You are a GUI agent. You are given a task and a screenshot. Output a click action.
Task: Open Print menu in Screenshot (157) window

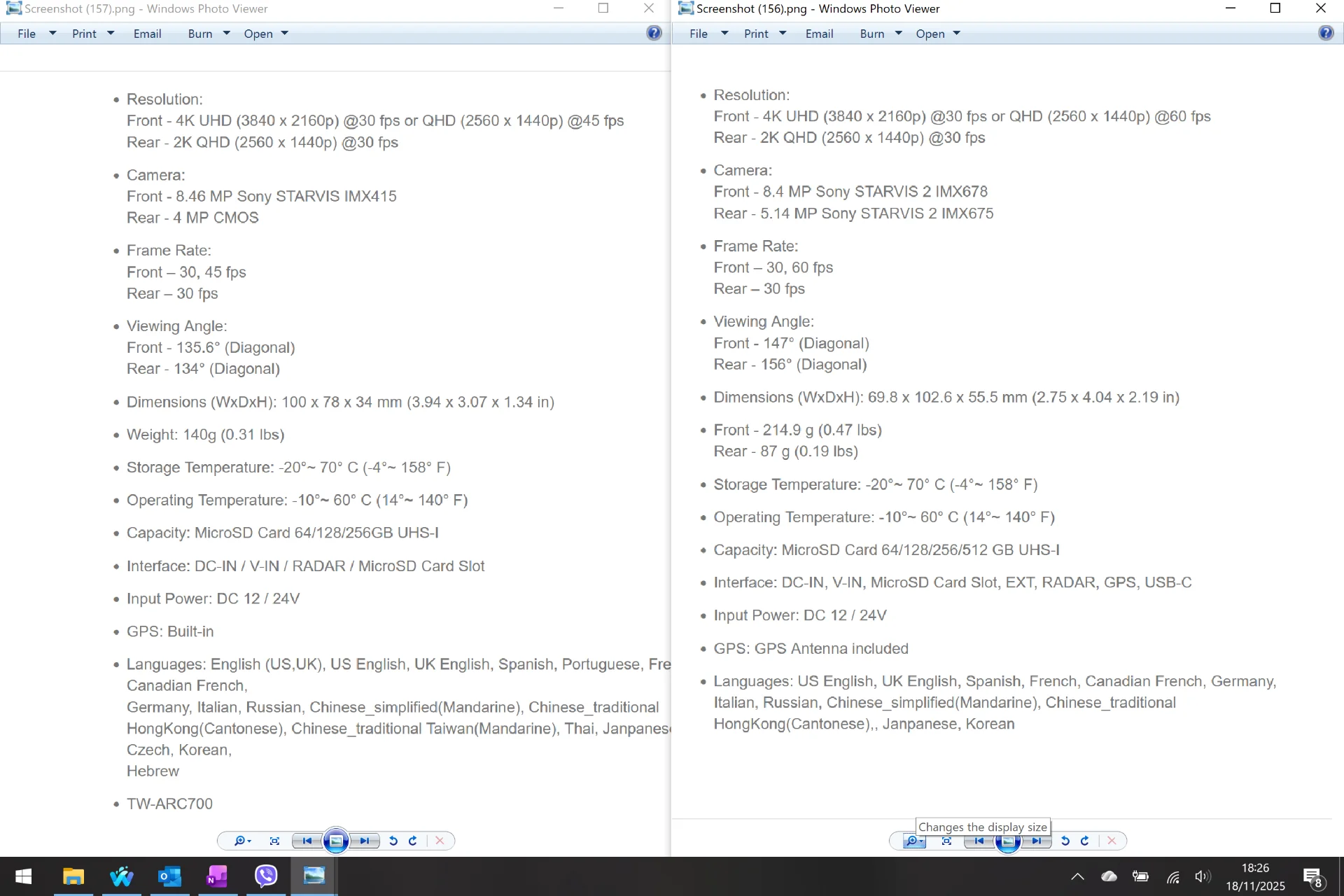point(84,34)
